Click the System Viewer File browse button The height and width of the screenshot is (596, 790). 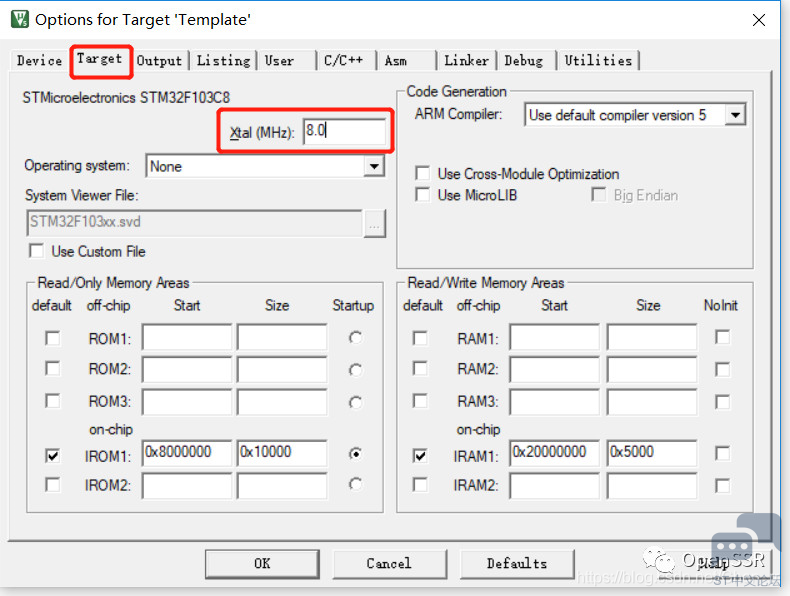[374, 224]
